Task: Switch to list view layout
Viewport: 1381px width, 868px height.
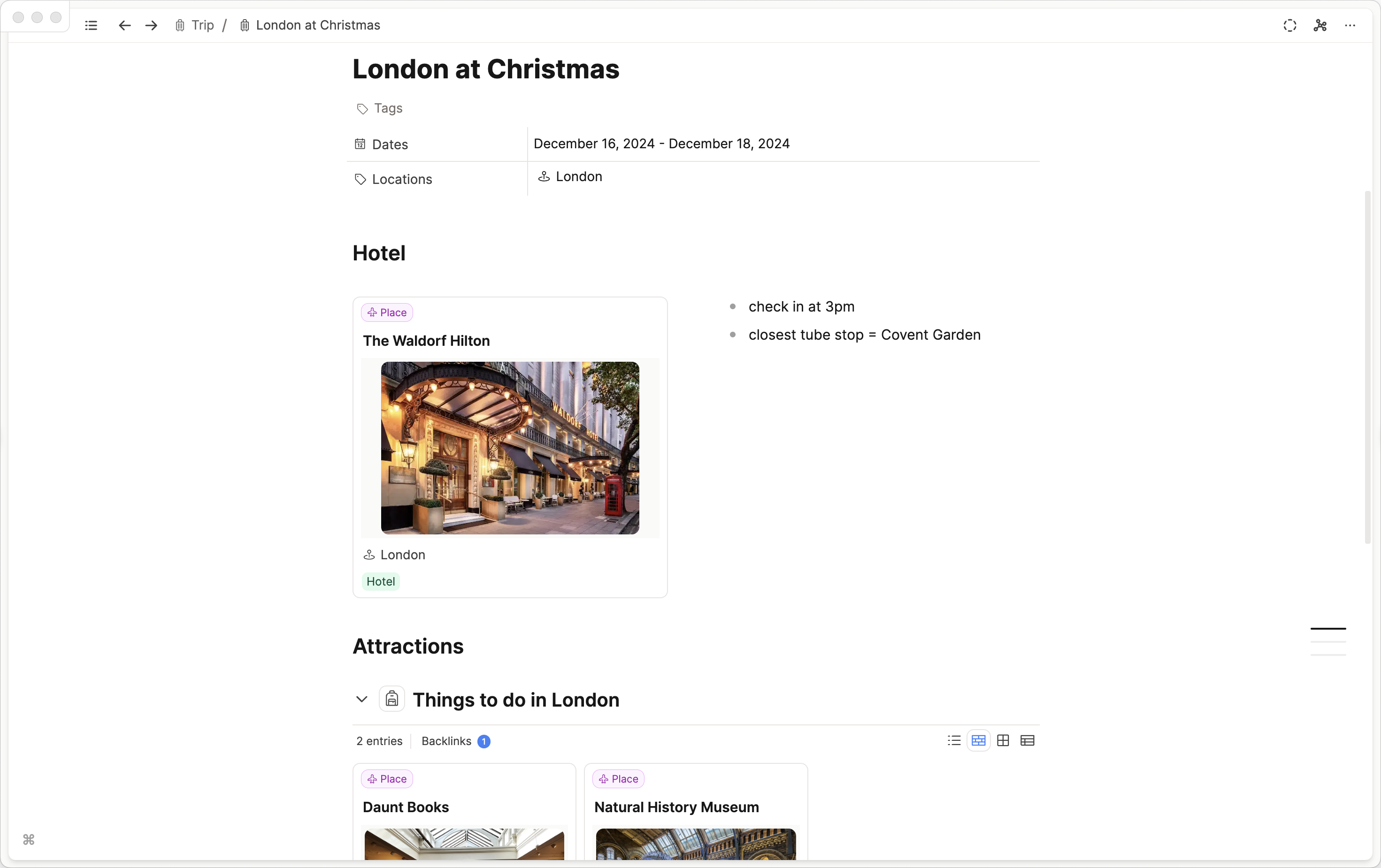Action: [954, 741]
